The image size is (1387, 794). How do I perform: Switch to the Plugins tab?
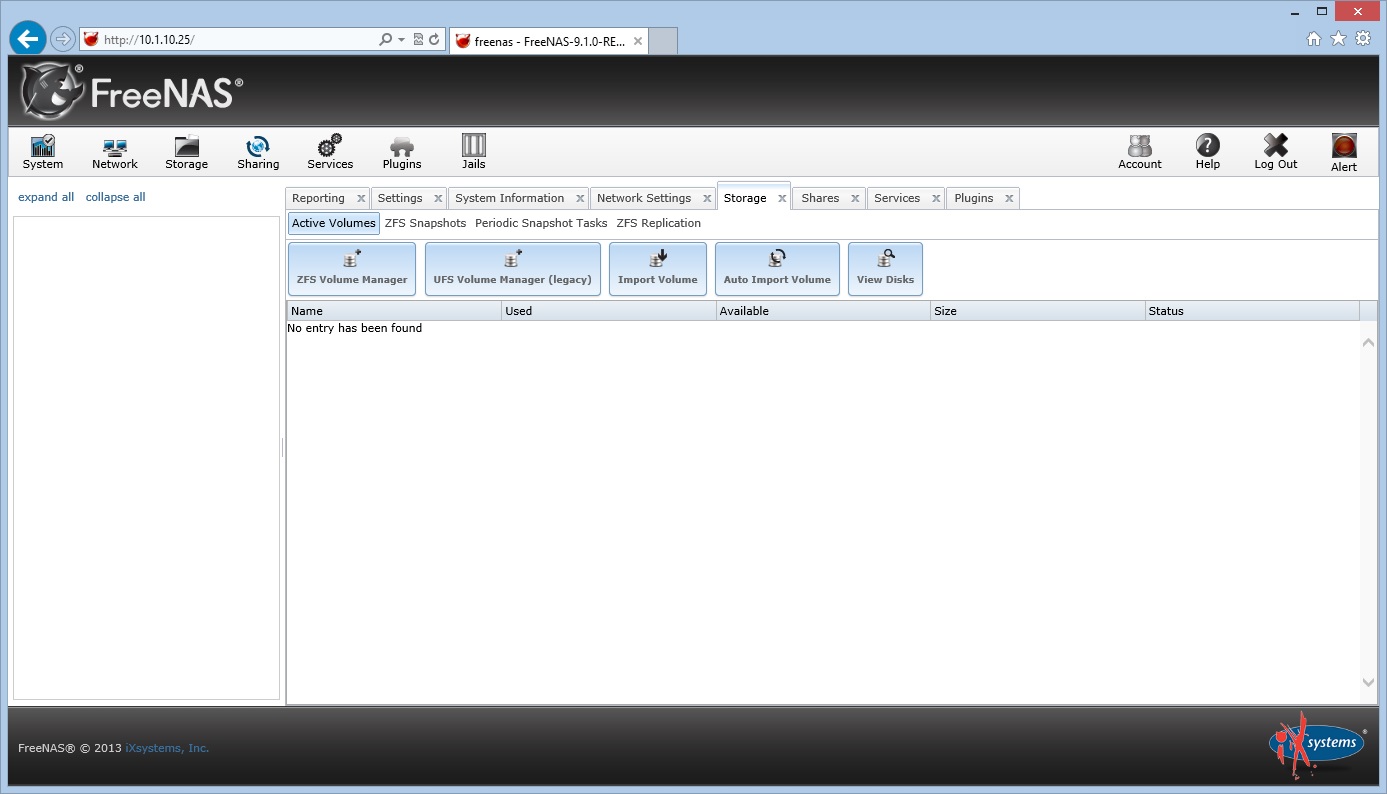(974, 198)
